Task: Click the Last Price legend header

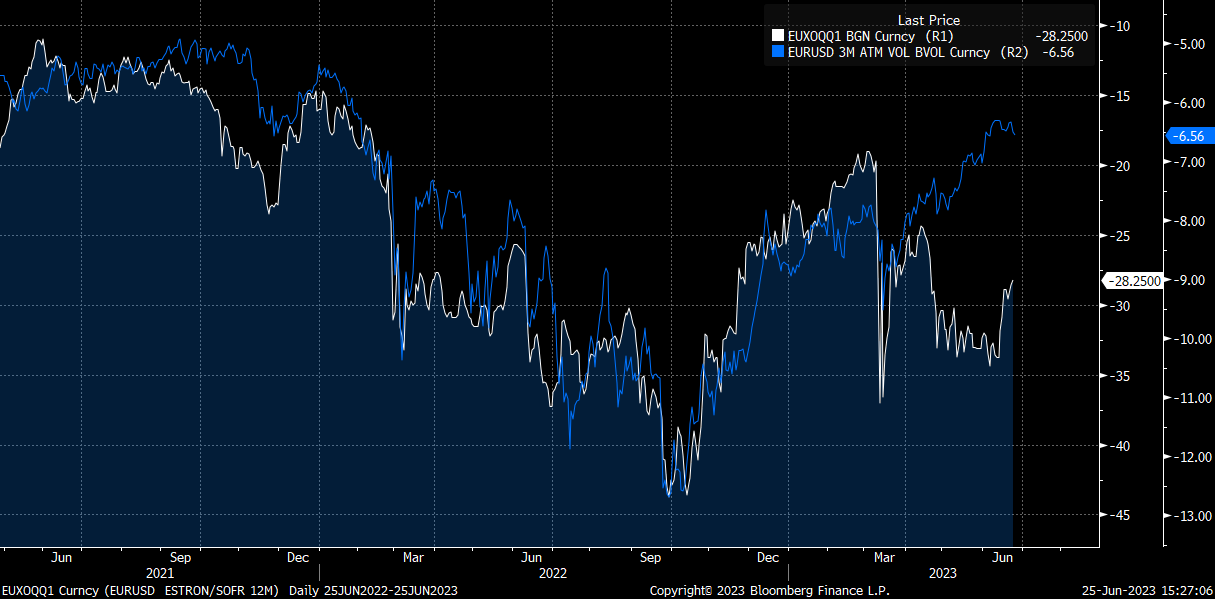Action: click(928, 19)
